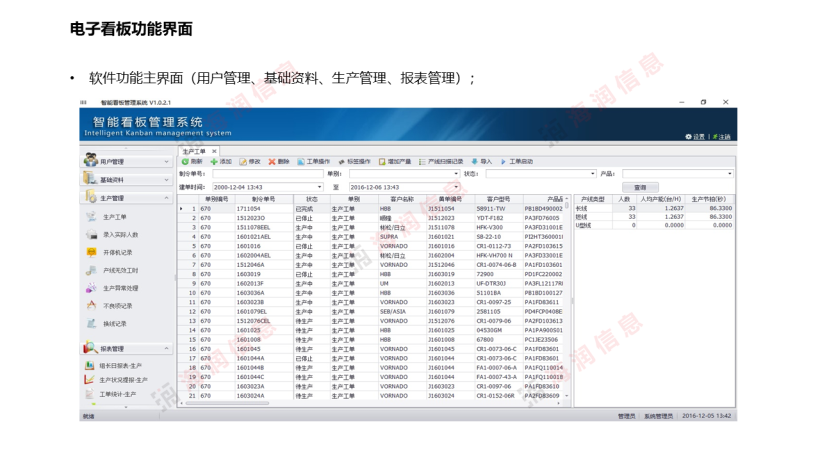Image resolution: width=820 pixels, height=461 pixels.
Task: Open 录入实际人数 sidebar item
Action: click(x=120, y=235)
